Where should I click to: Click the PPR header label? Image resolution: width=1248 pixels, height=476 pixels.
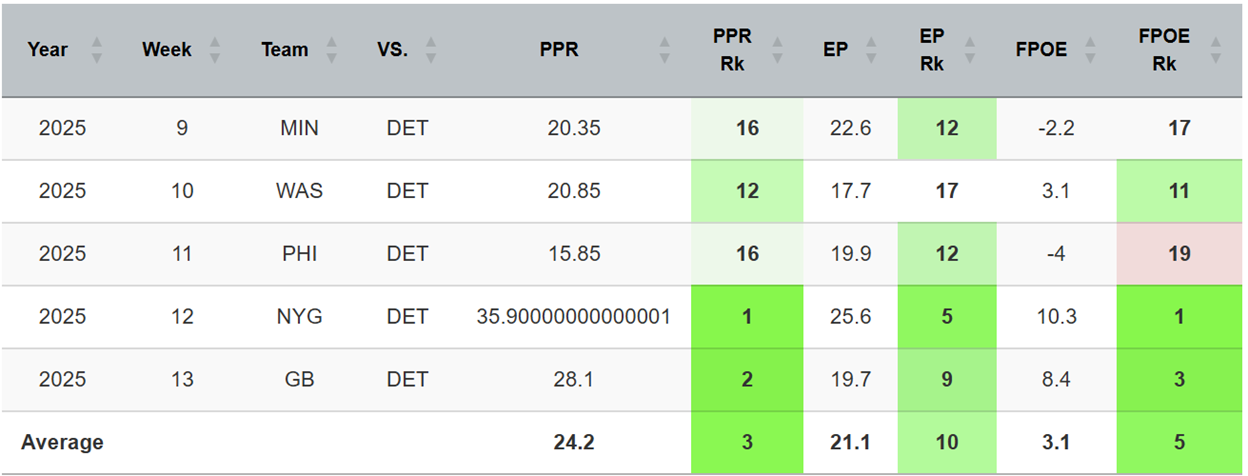click(559, 50)
